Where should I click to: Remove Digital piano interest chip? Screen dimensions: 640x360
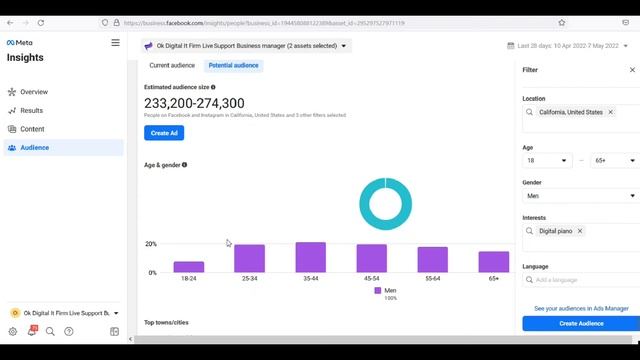[580, 231]
